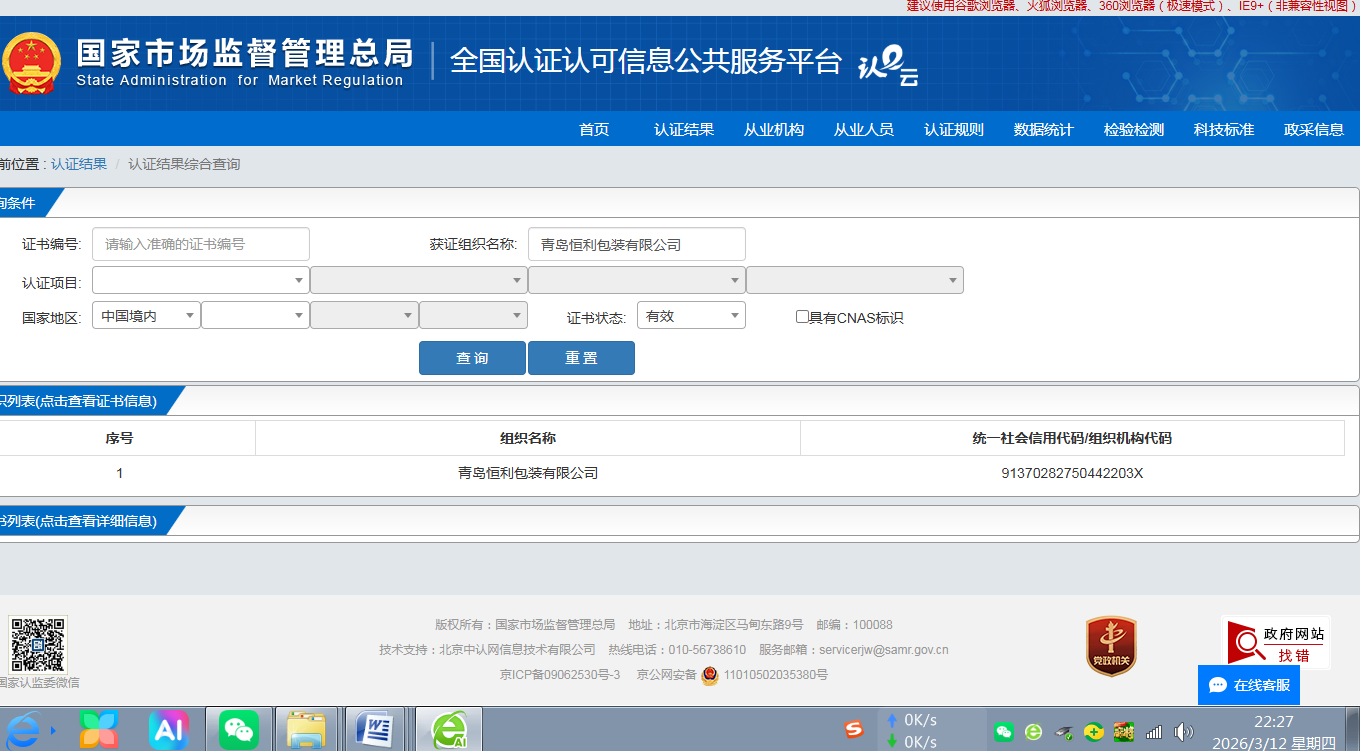Open the 认证结果 menu

coord(684,129)
